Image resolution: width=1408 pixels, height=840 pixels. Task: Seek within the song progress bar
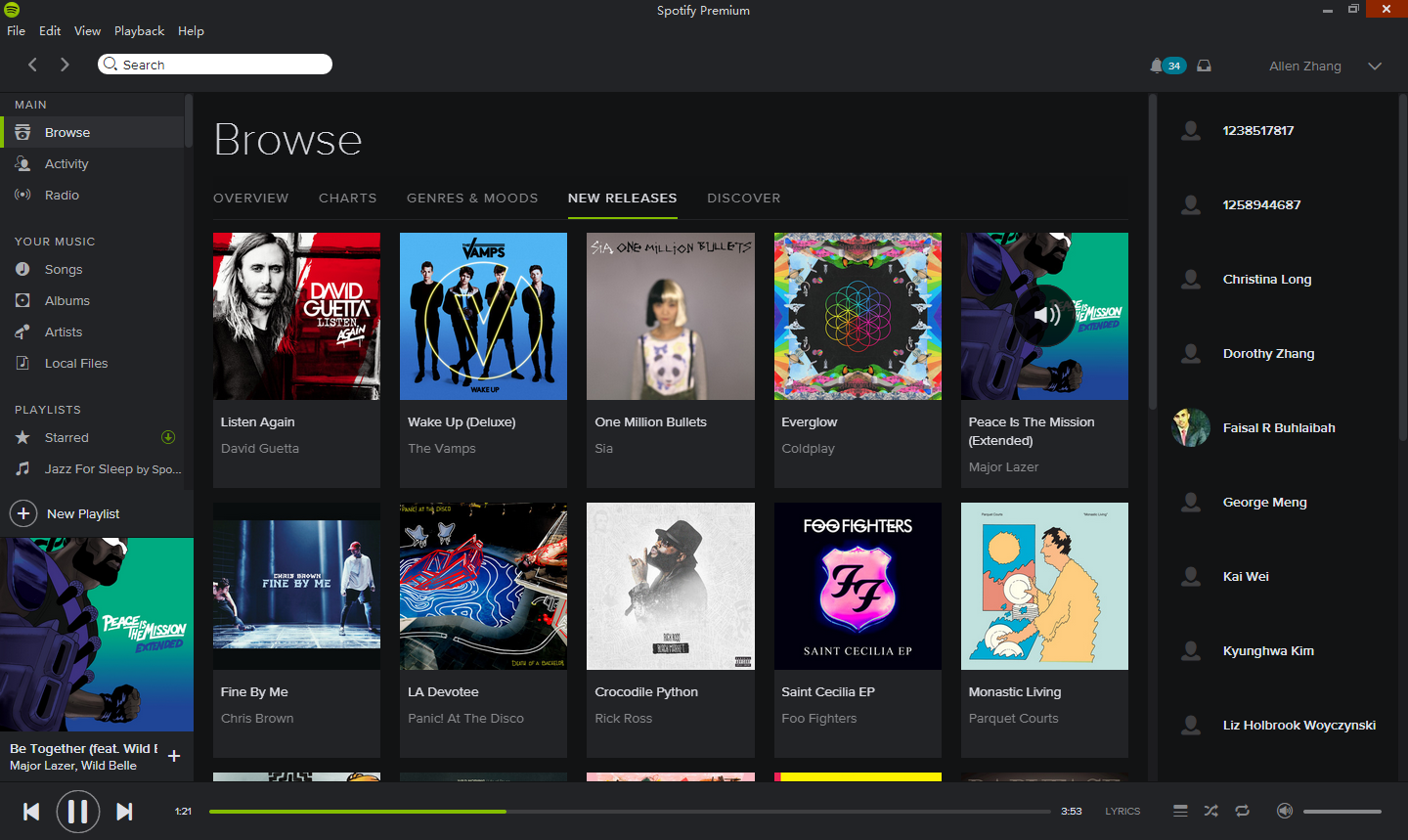tap(631, 812)
